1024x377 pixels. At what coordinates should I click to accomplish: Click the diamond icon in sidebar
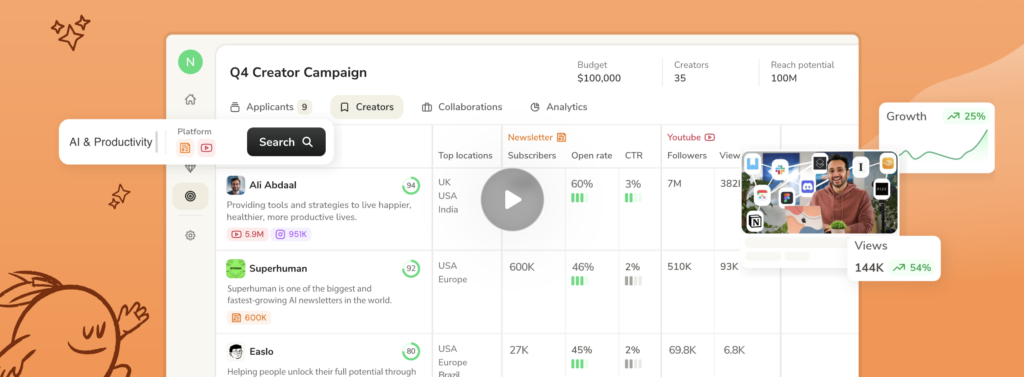(x=190, y=168)
